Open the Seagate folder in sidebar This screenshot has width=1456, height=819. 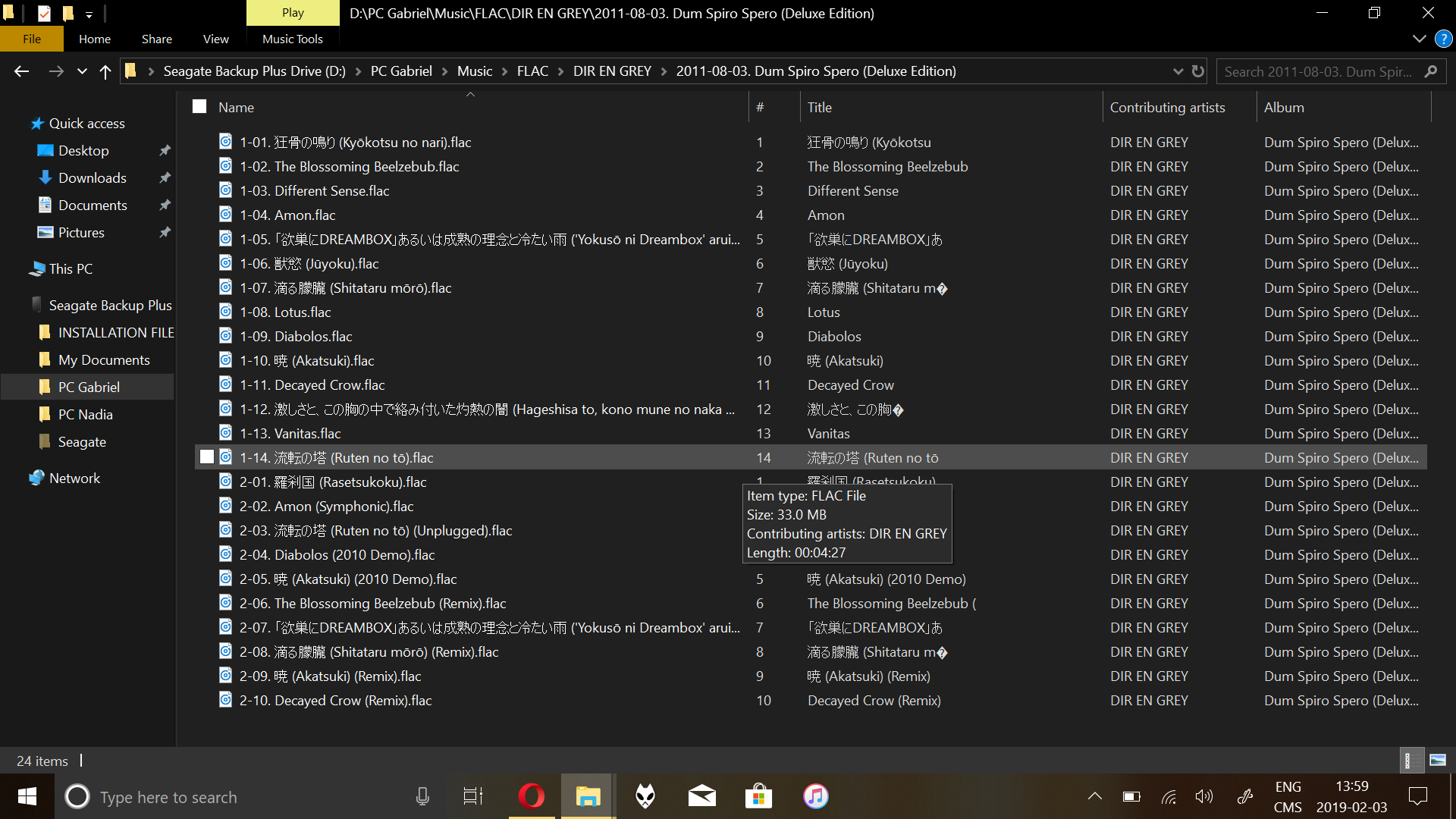(82, 441)
